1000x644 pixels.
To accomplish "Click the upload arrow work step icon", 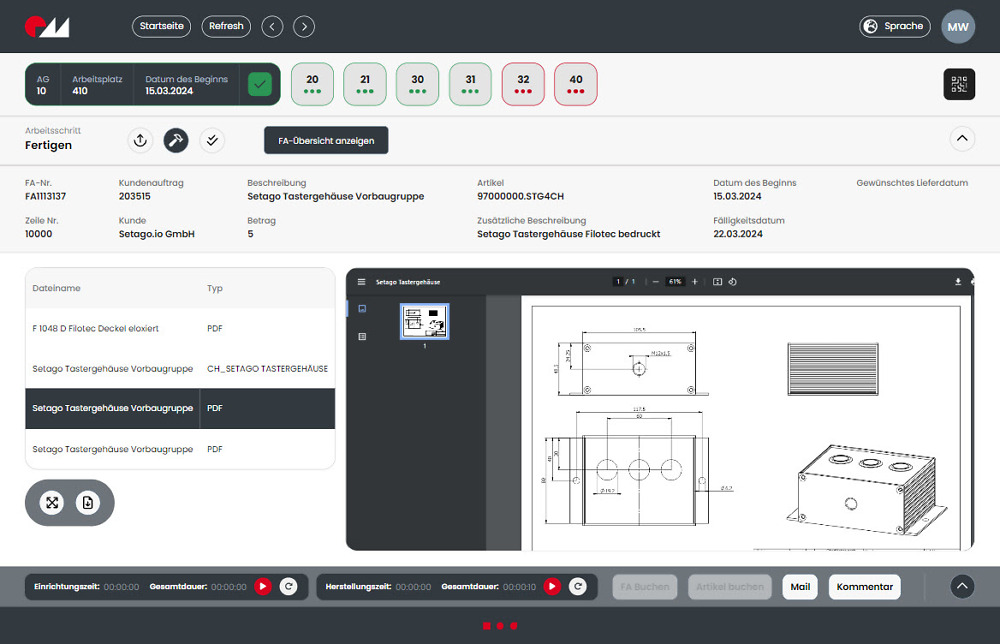I will 141,141.
